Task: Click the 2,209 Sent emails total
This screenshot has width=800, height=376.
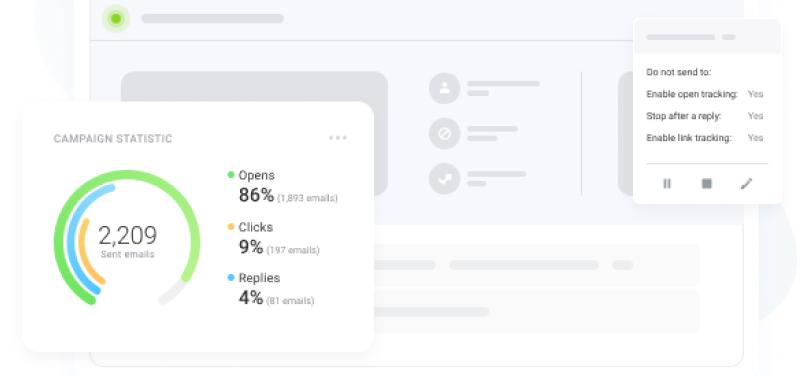Action: click(x=128, y=241)
